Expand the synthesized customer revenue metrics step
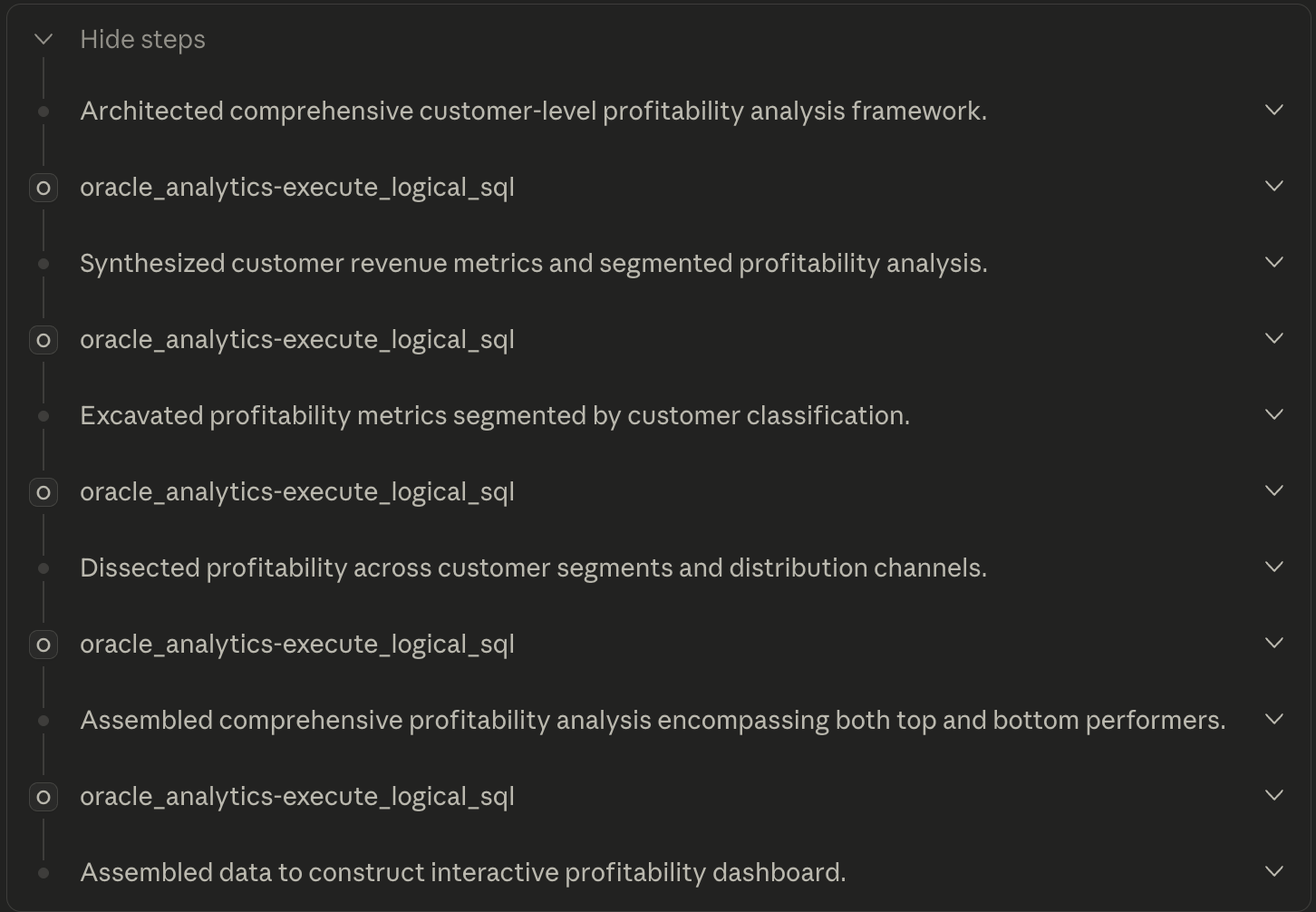The height and width of the screenshot is (912, 1316). pos(1273,261)
